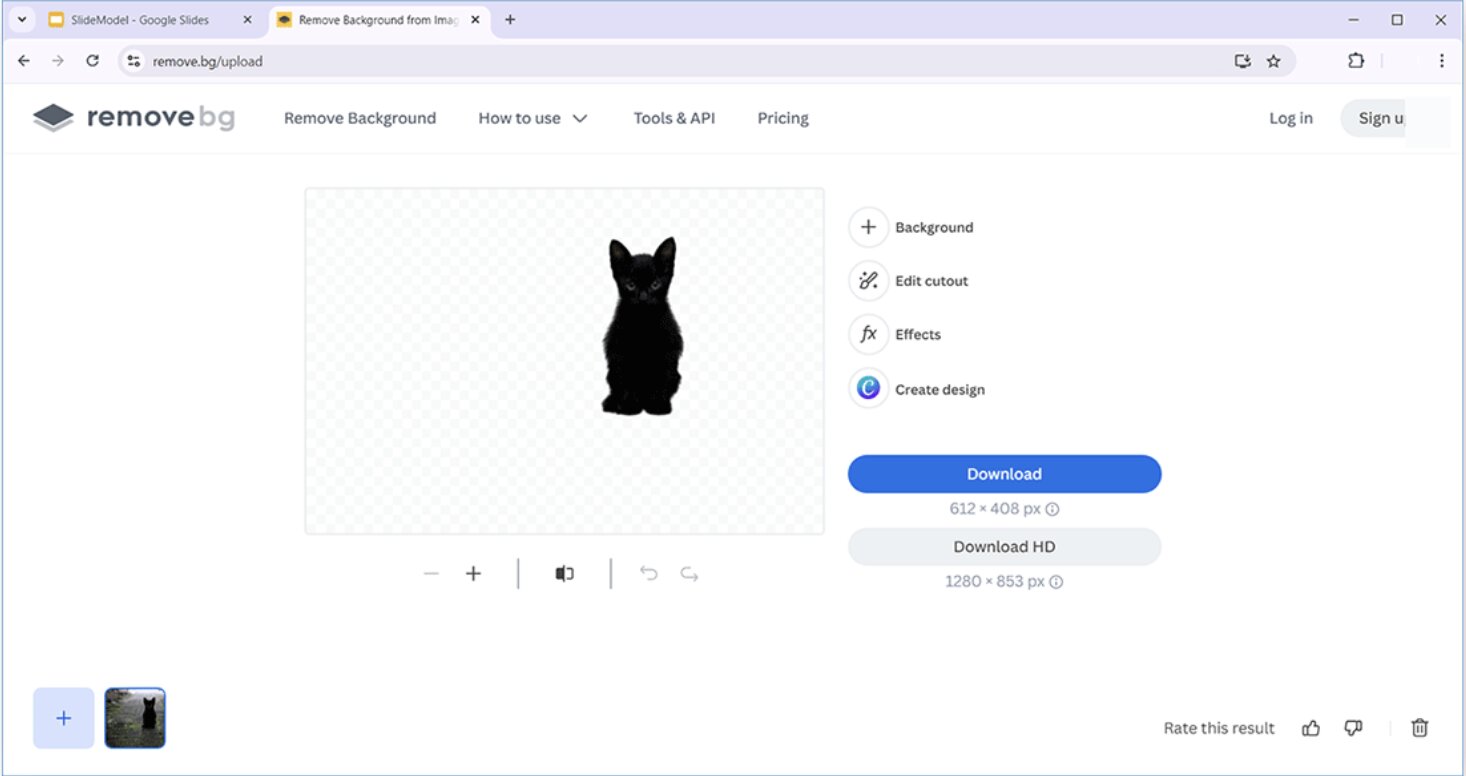The height and width of the screenshot is (776, 1466).
Task: Open Tools & API in the navigation
Action: [674, 118]
